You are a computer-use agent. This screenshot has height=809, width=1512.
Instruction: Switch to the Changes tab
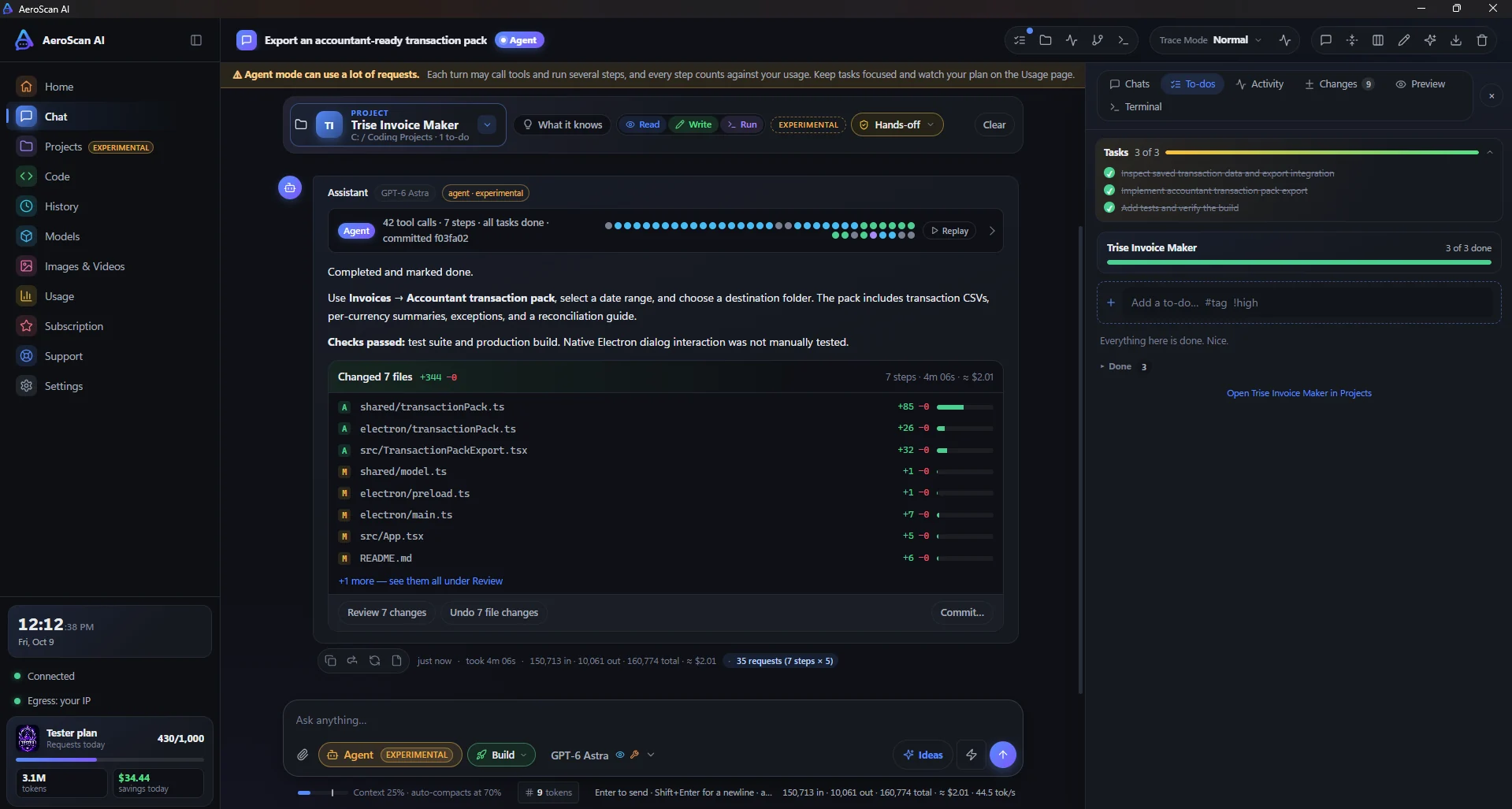pos(1339,84)
